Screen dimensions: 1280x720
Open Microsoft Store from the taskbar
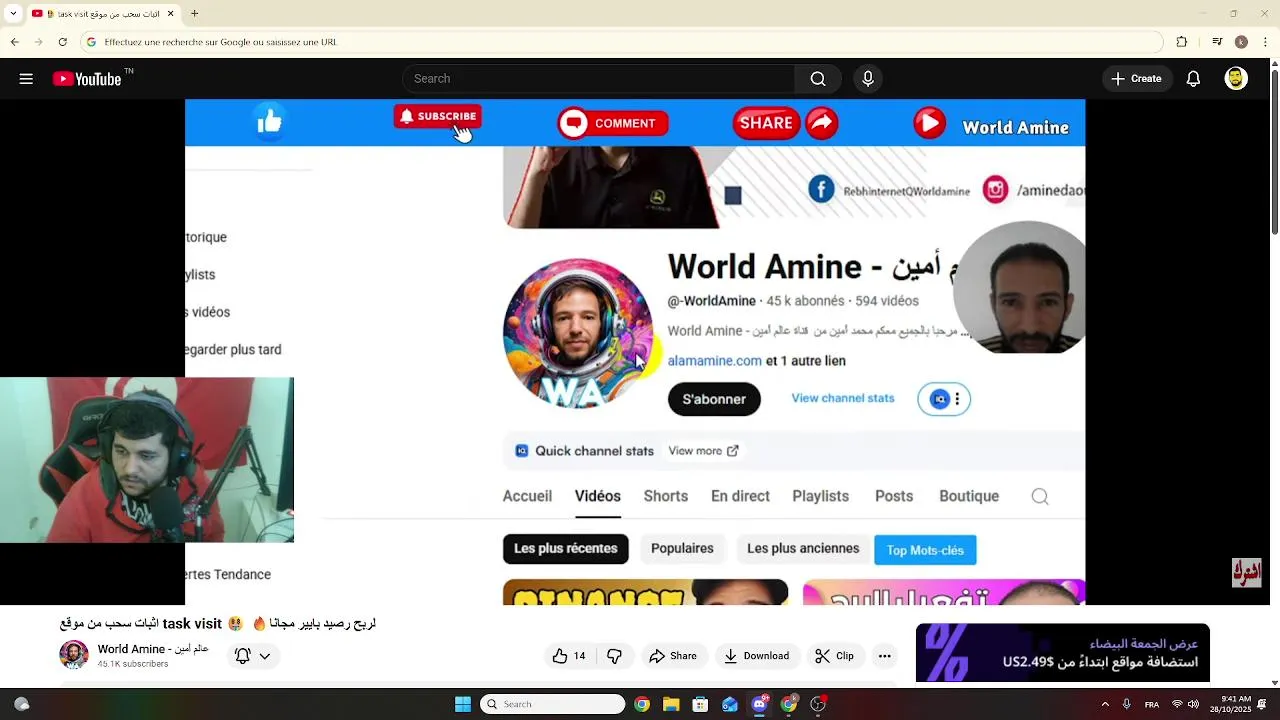click(x=700, y=704)
